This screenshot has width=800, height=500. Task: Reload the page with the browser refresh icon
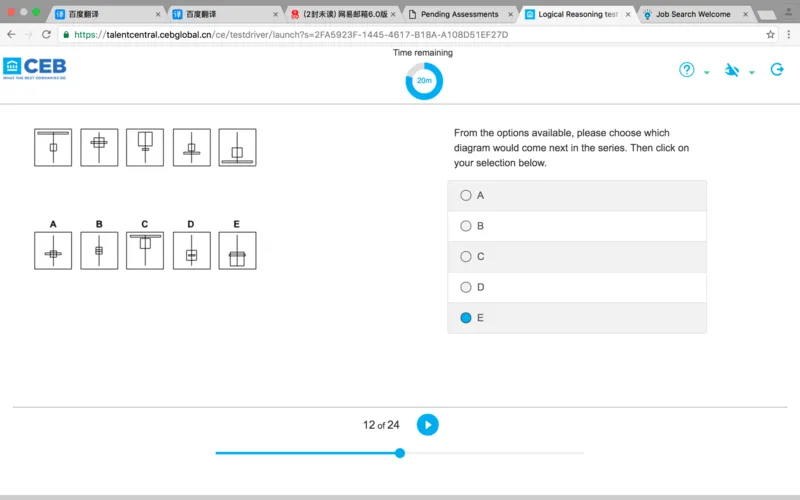pos(46,34)
